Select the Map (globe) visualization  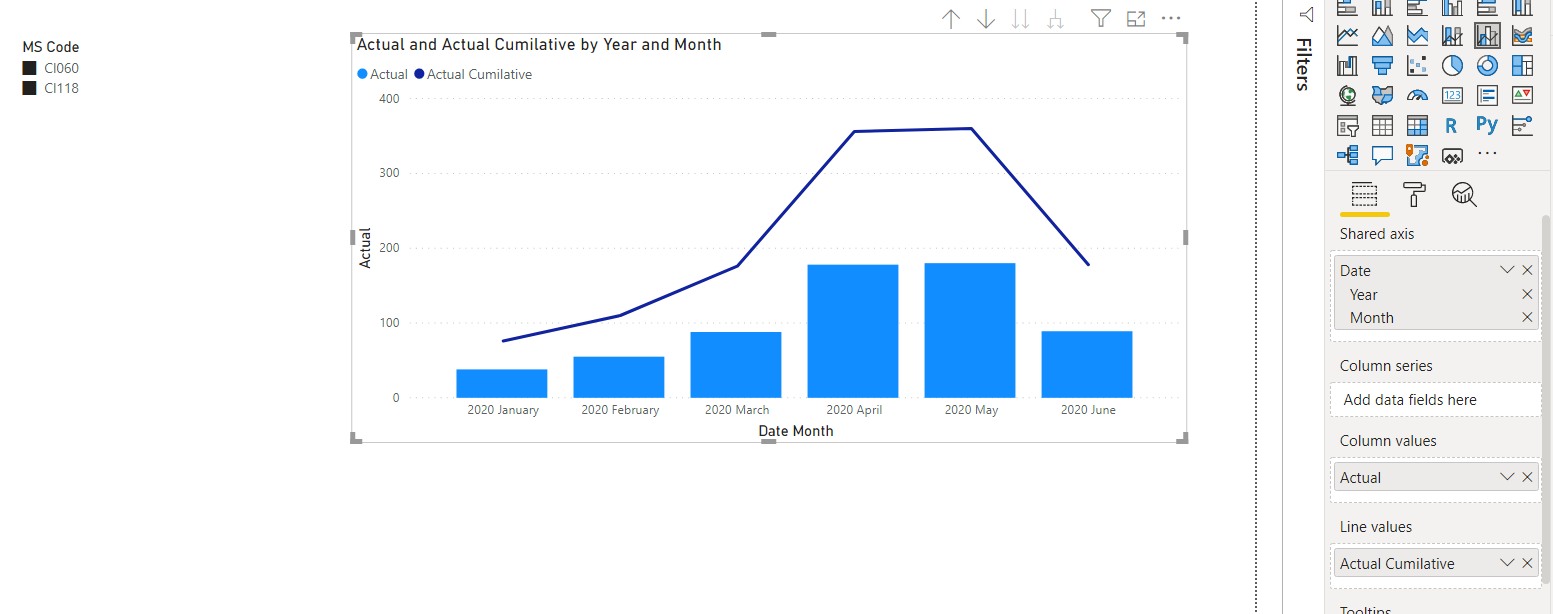point(1348,96)
